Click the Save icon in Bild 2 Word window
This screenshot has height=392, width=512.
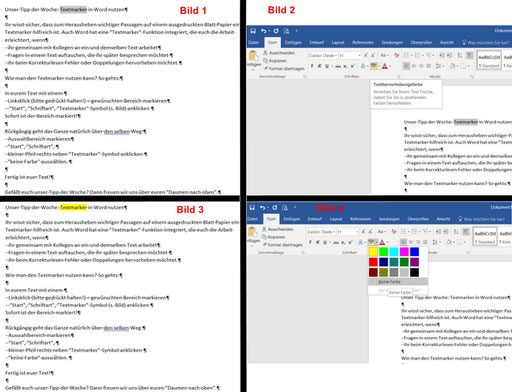coord(253,31)
